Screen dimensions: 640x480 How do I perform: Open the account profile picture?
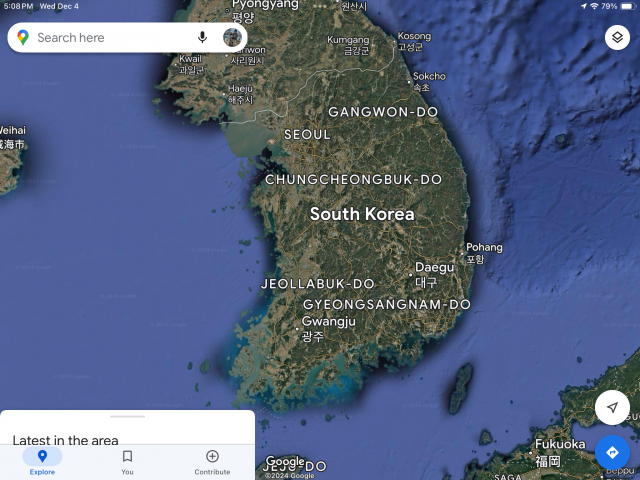(232, 38)
